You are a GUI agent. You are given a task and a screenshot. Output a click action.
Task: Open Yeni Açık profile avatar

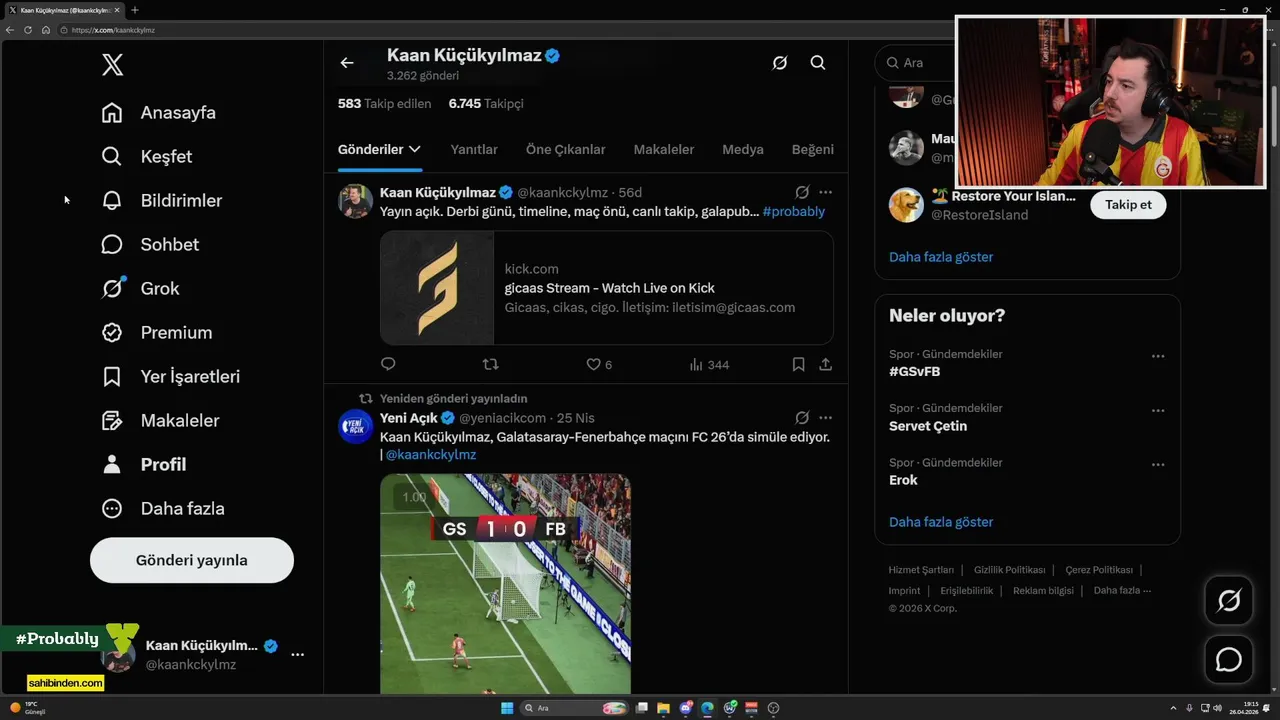(x=356, y=426)
